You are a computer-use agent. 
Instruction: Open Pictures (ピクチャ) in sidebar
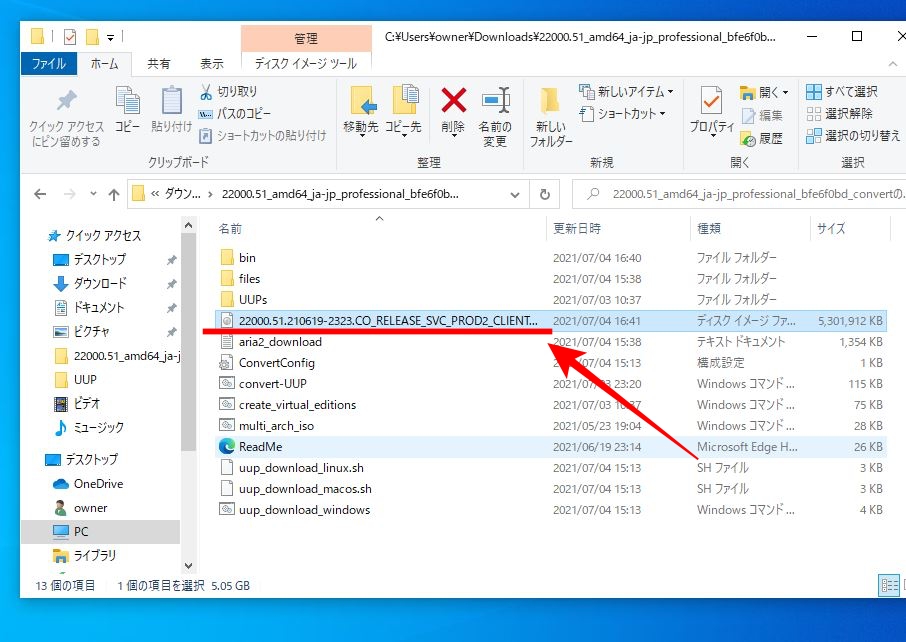(x=81, y=331)
